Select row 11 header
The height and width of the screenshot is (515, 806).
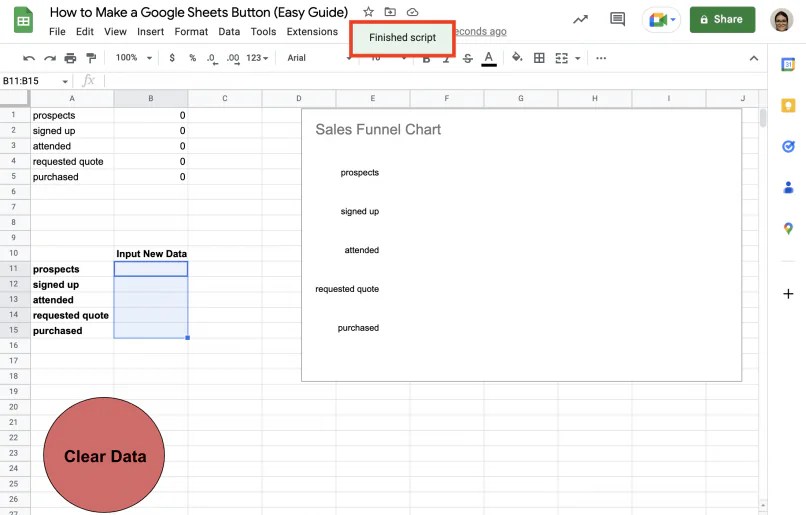point(14,268)
